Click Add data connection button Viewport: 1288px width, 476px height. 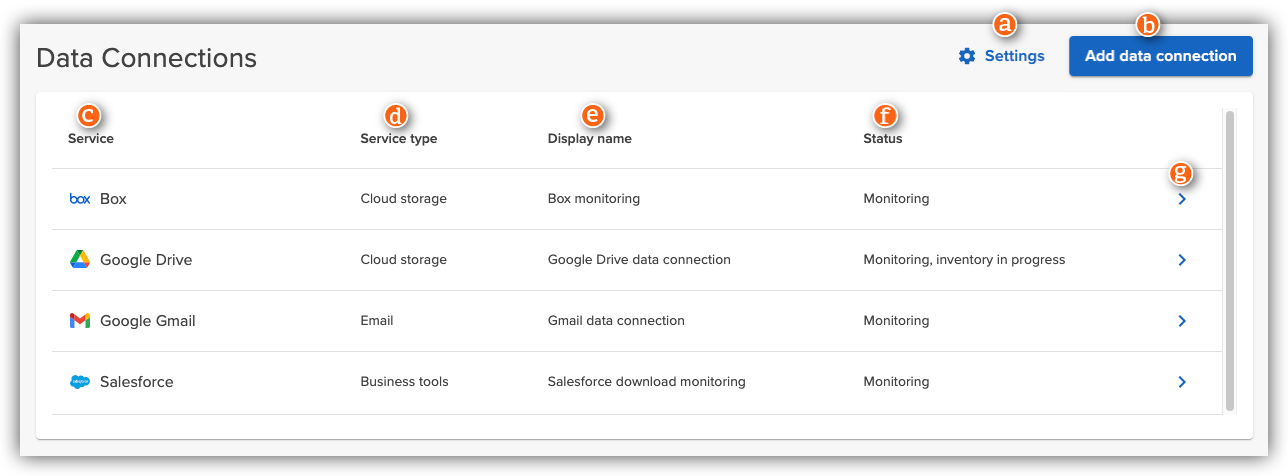tap(1161, 56)
